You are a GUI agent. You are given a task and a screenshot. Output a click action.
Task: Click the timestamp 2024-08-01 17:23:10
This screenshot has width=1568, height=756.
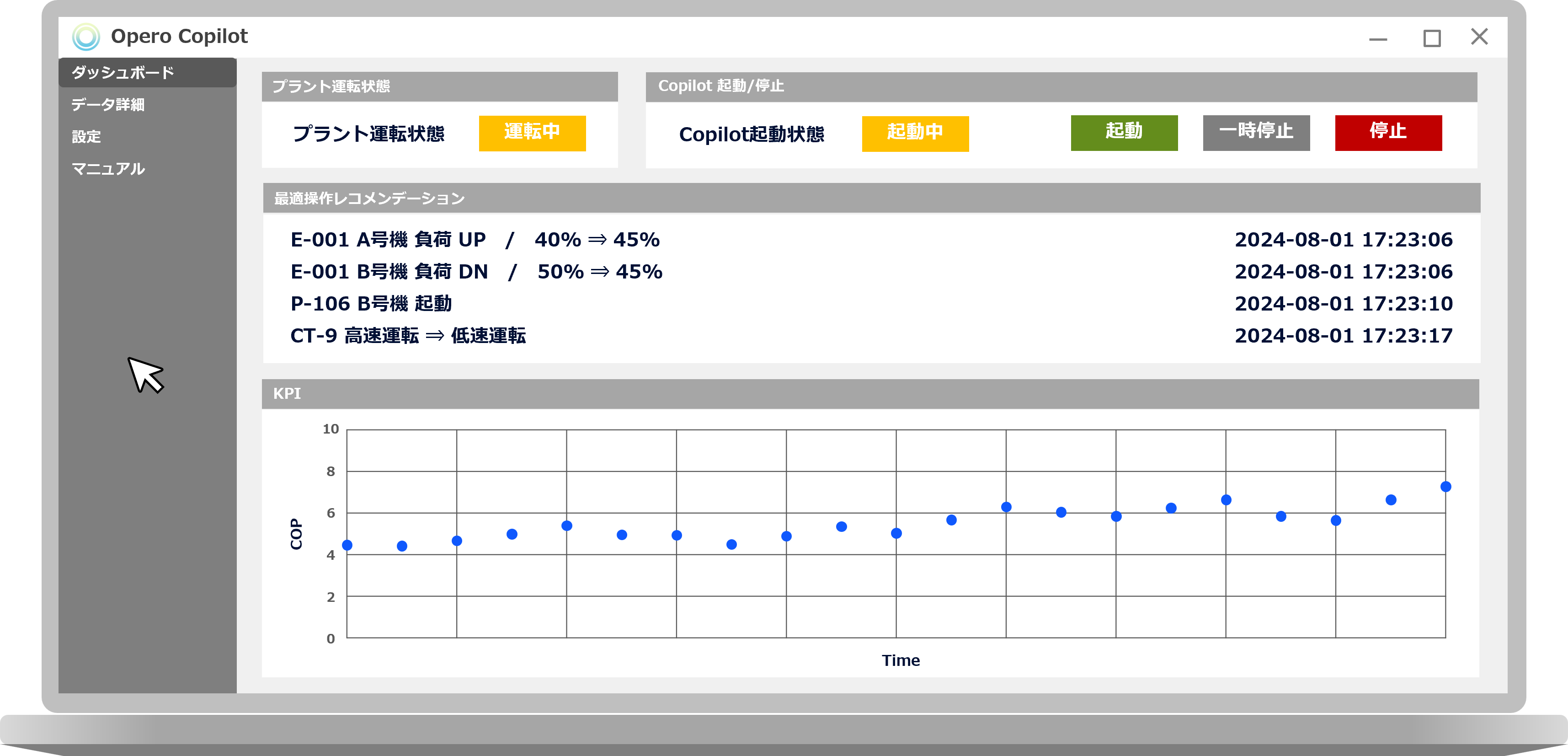(x=1344, y=303)
